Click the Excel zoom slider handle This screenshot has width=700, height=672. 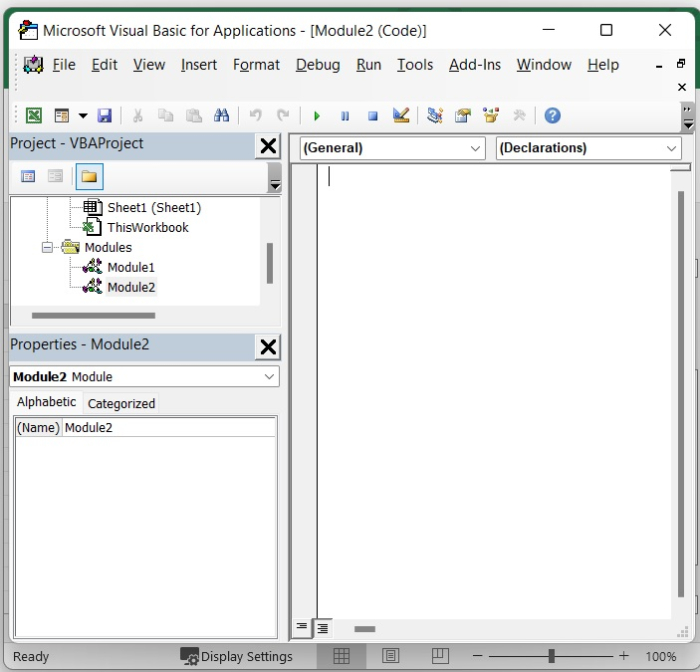pos(552,656)
